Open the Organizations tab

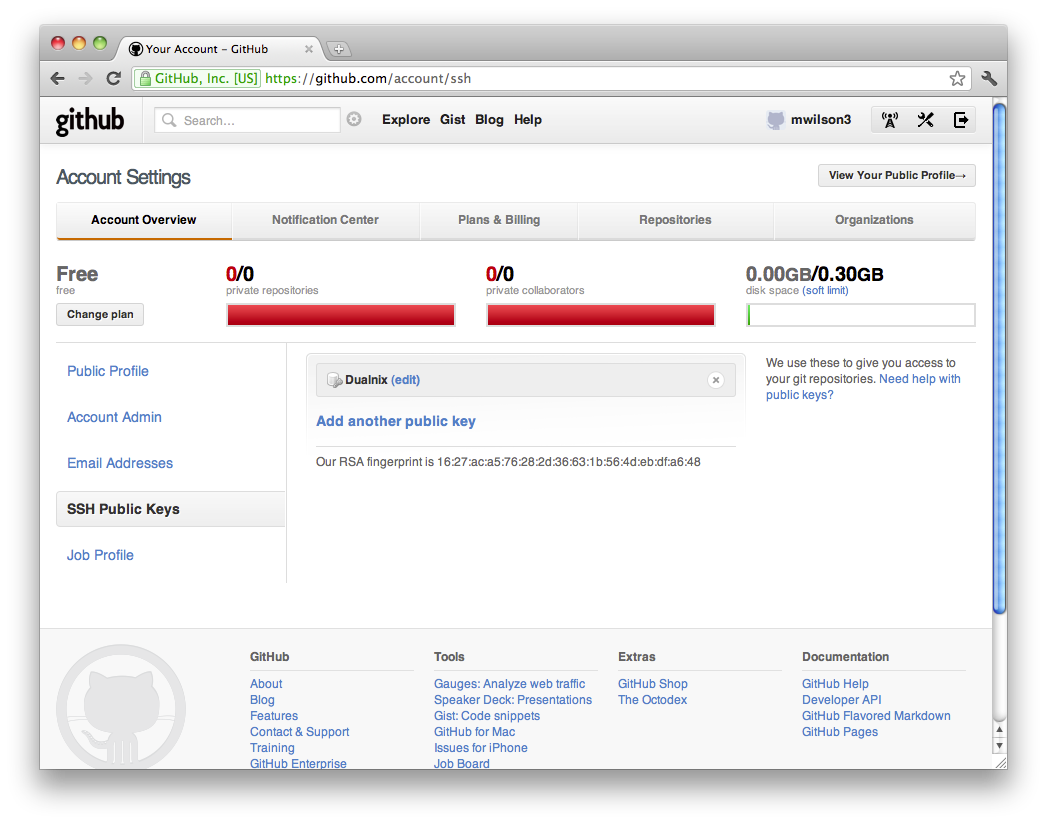coord(874,220)
